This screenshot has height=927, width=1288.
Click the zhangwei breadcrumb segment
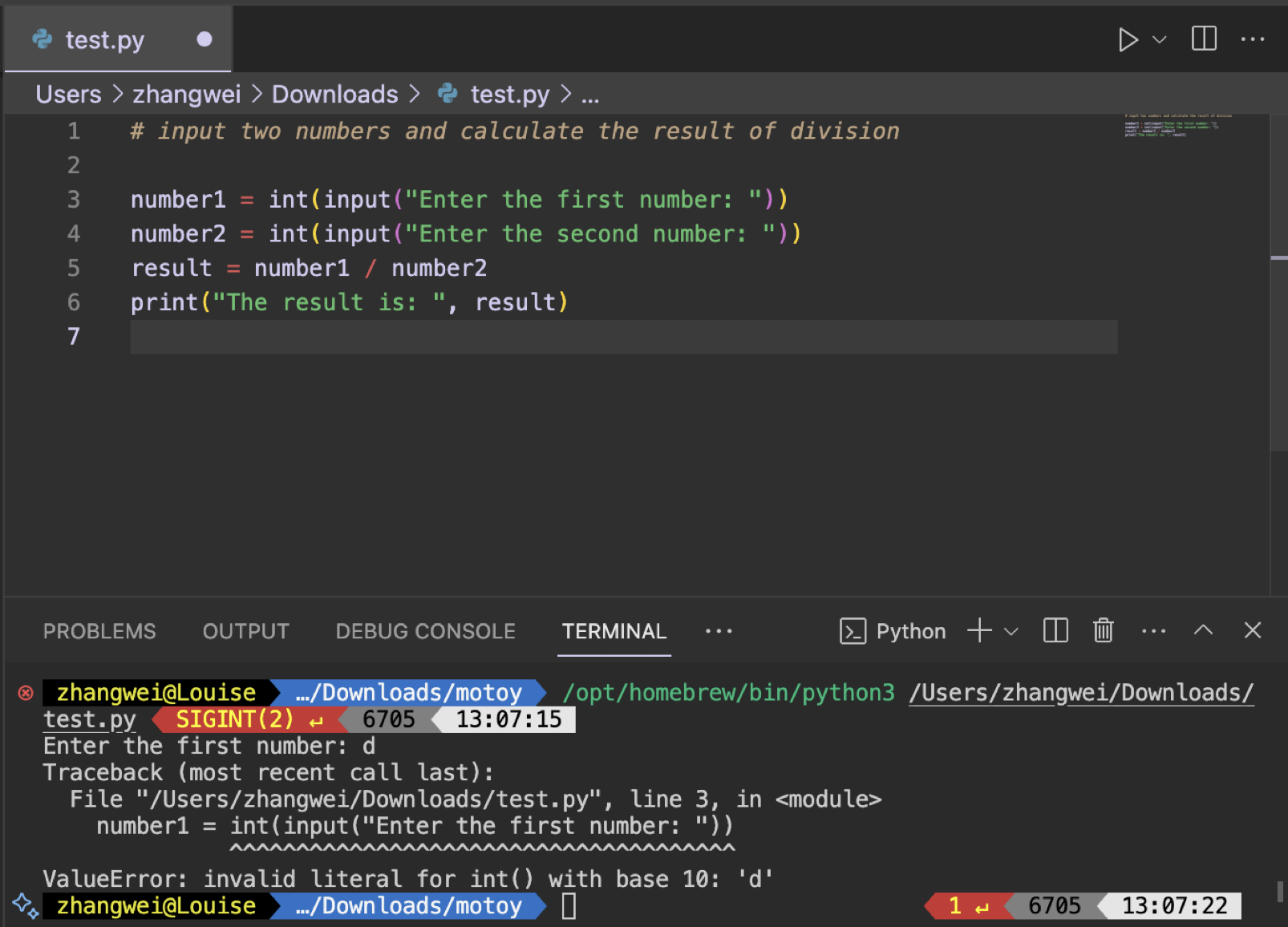[186, 95]
